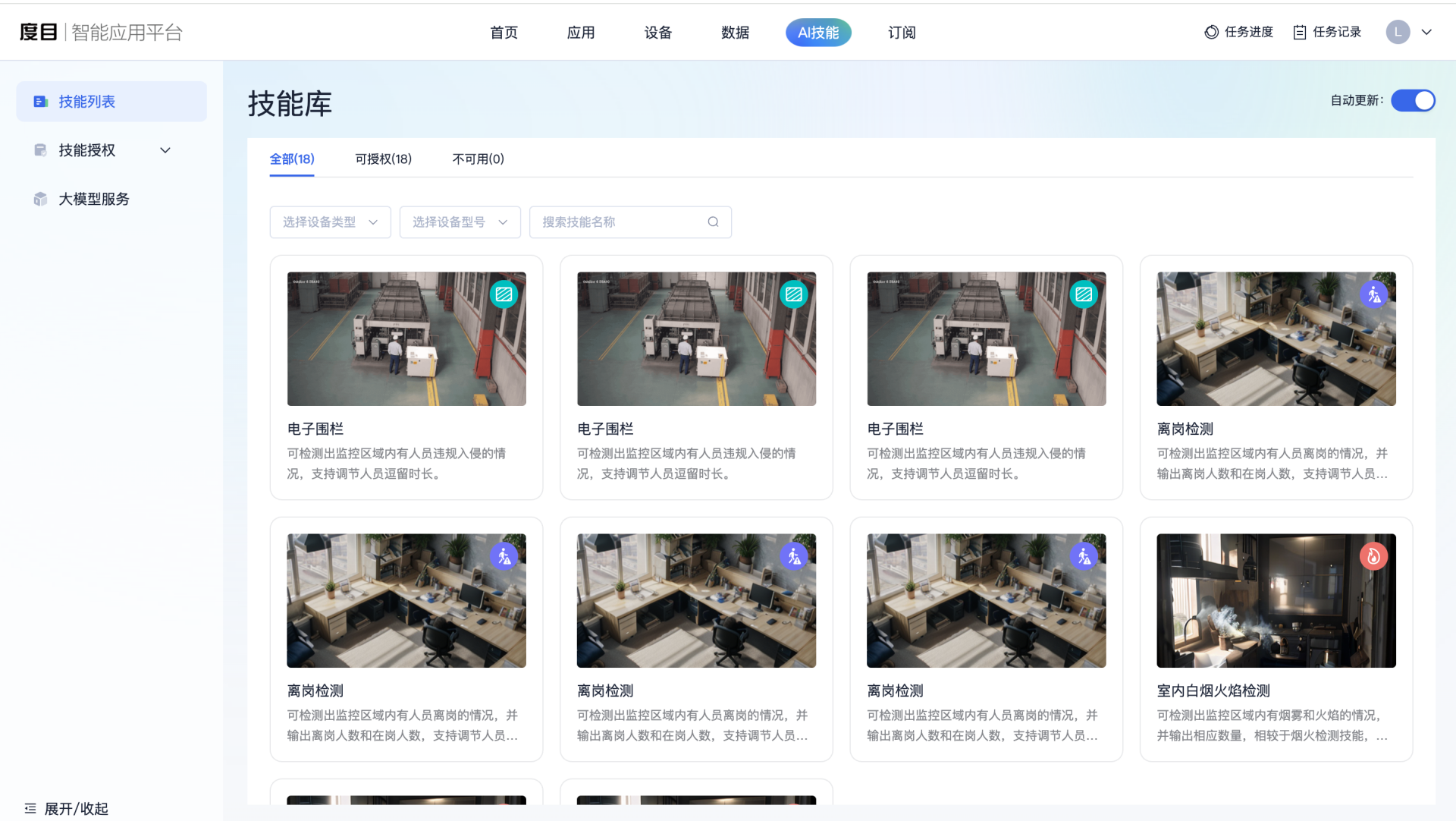Open the 选择设备型号 dropdown

[x=460, y=222]
